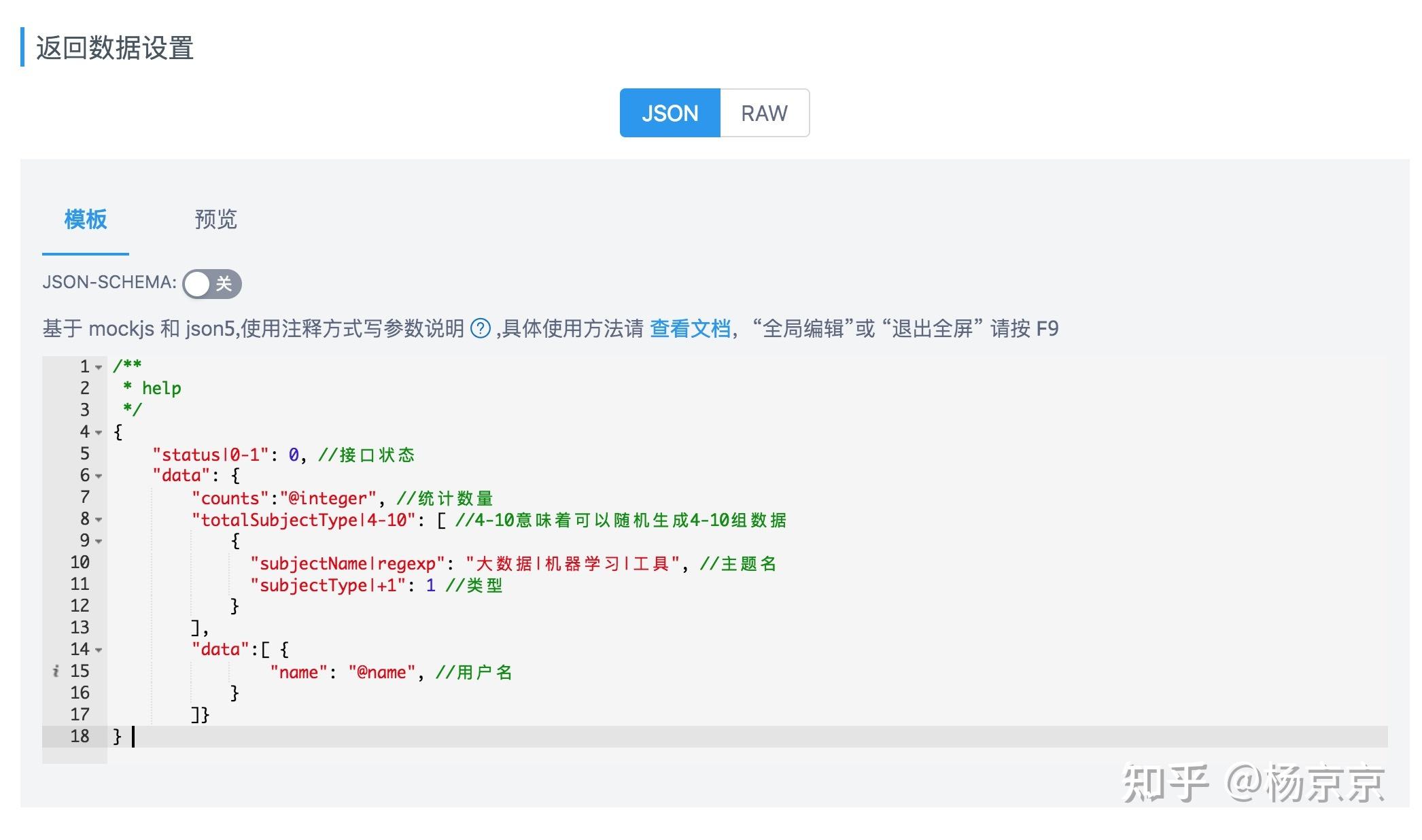Open the 查看文档 link

pos(689,329)
